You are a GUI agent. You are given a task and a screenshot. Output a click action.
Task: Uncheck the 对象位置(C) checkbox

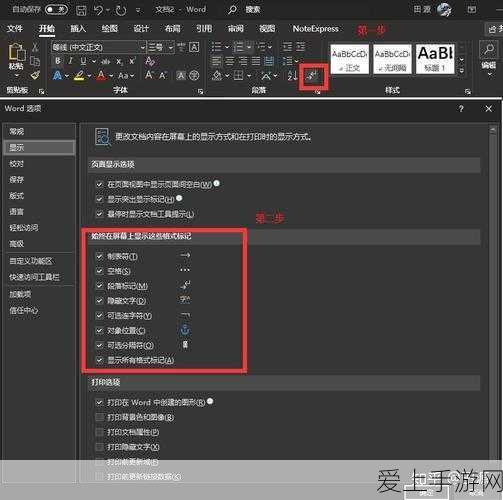click(99, 330)
